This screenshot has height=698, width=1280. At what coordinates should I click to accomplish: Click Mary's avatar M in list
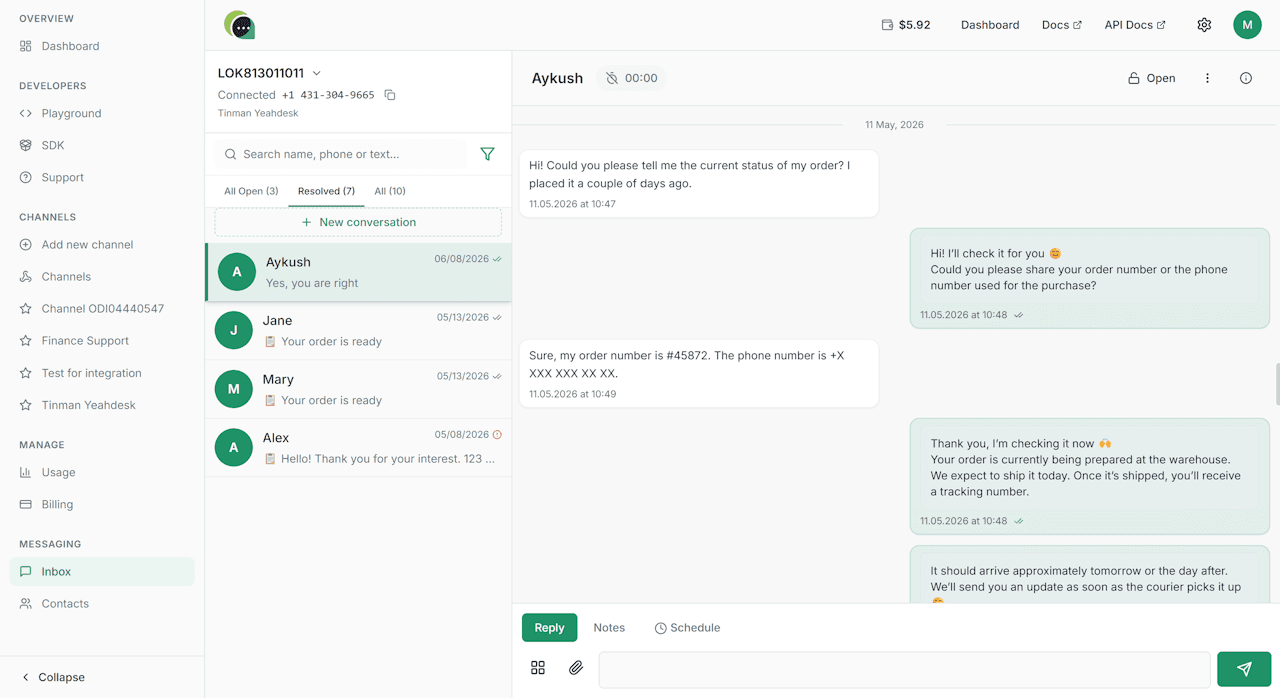pos(234,389)
